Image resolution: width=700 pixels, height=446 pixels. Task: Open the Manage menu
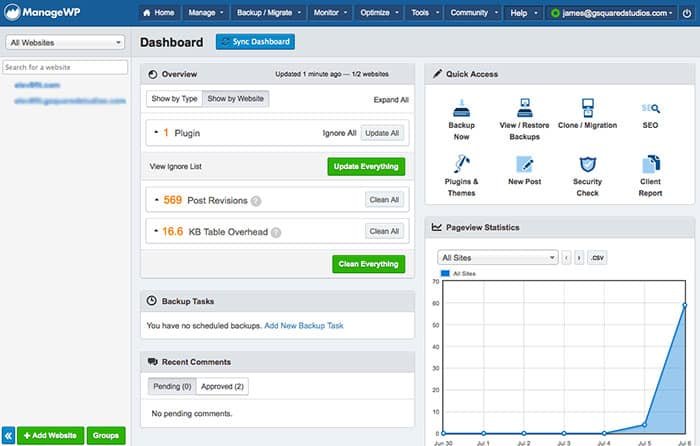click(x=205, y=13)
